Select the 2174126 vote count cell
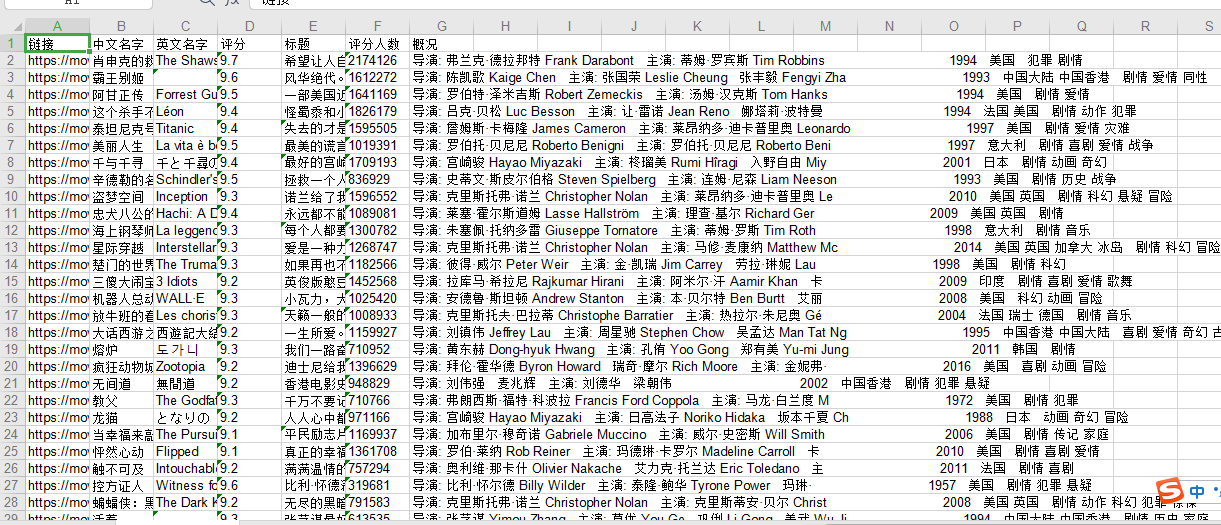The width and height of the screenshot is (1221, 525). (378, 60)
